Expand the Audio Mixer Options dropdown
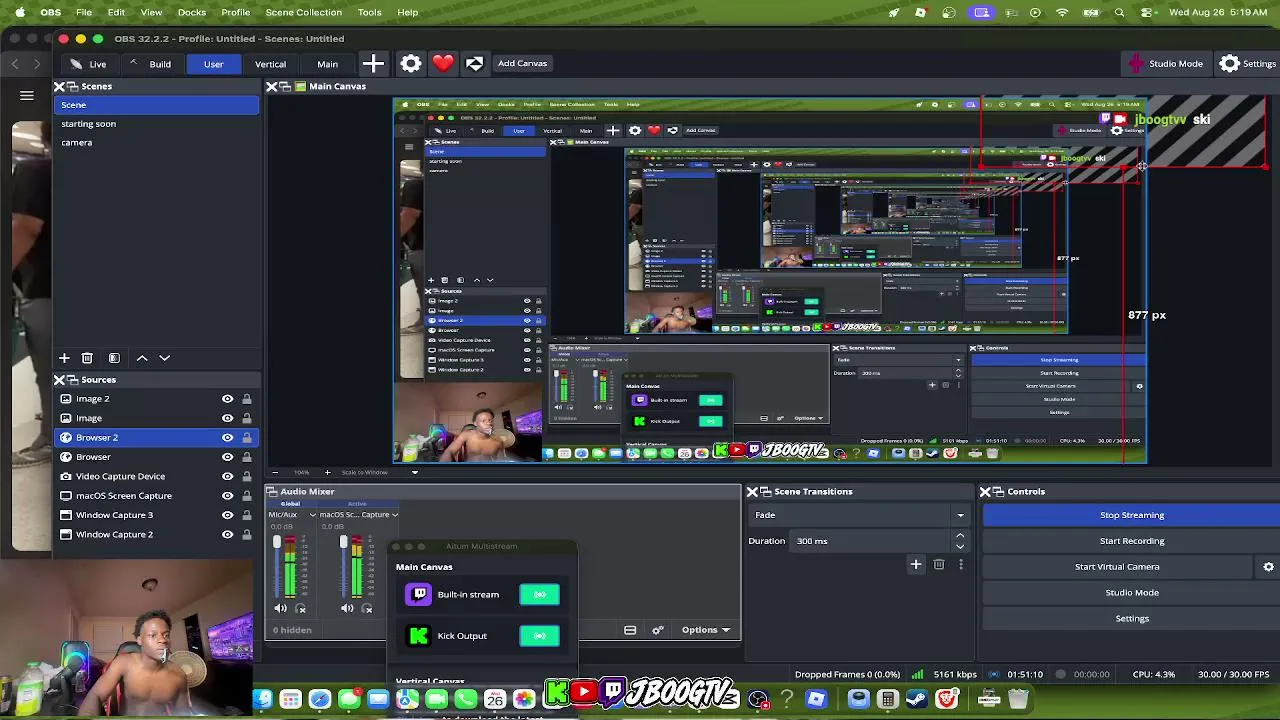The height and width of the screenshot is (720, 1280). 706,630
